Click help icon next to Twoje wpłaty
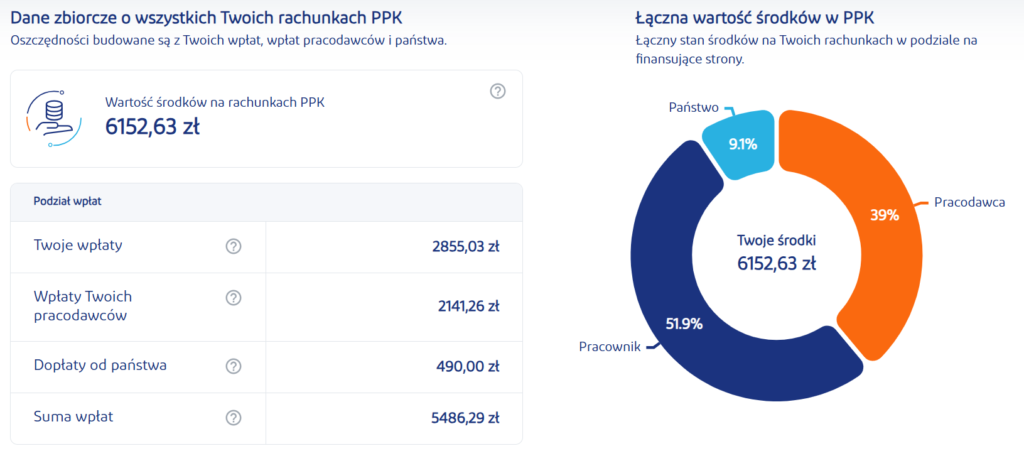The width and height of the screenshot is (1024, 451). 234,246
